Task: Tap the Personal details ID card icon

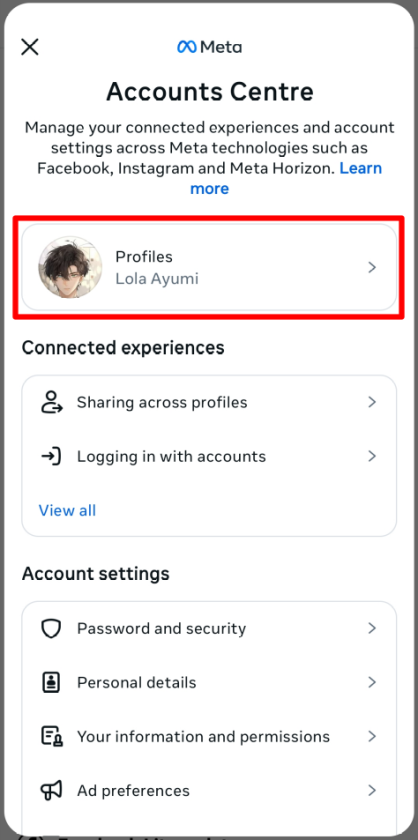Action: coord(52,682)
